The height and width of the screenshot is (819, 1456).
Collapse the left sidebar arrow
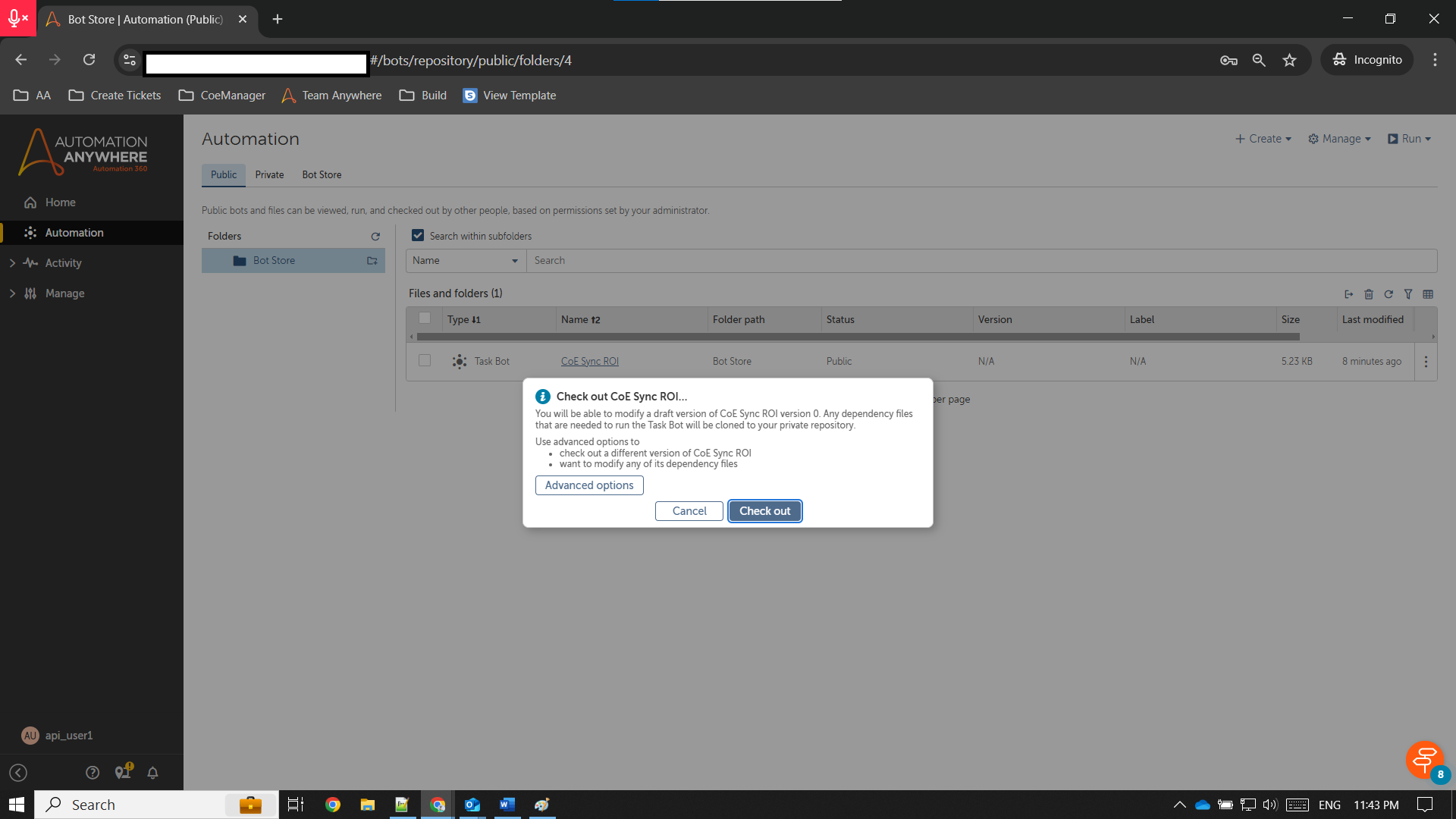18,773
